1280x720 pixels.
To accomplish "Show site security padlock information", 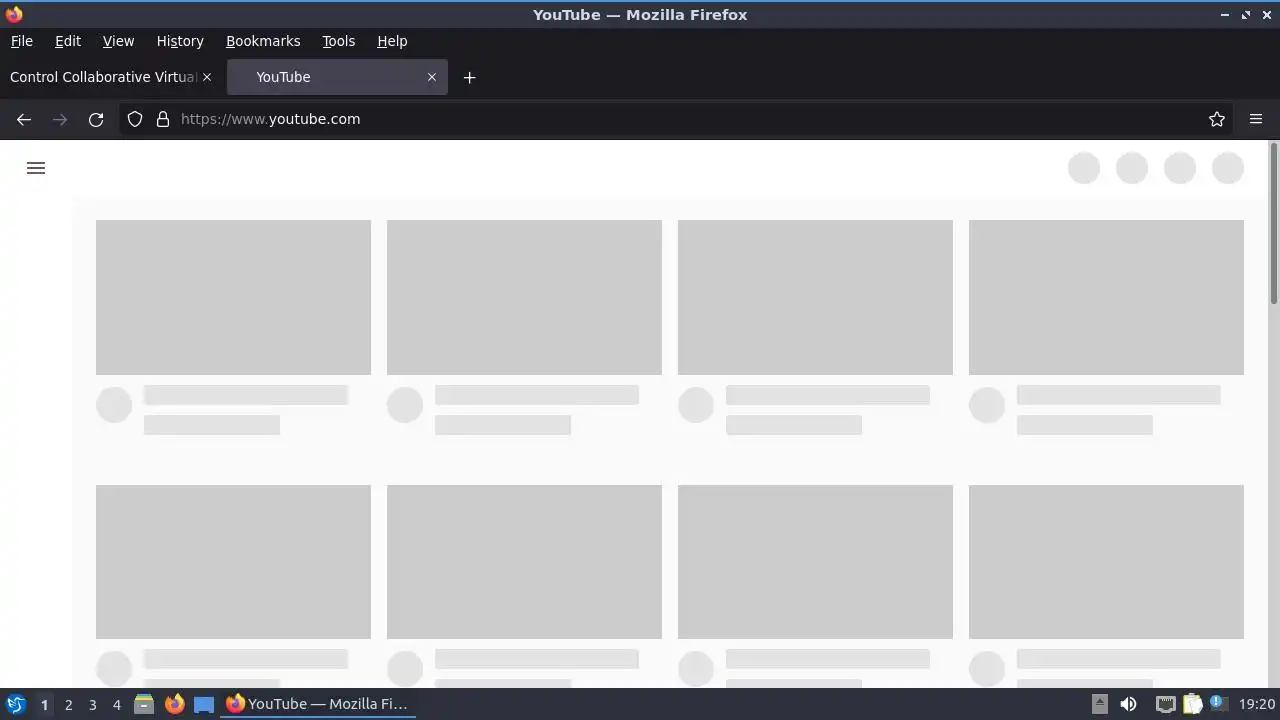I will pyautogui.click(x=163, y=119).
